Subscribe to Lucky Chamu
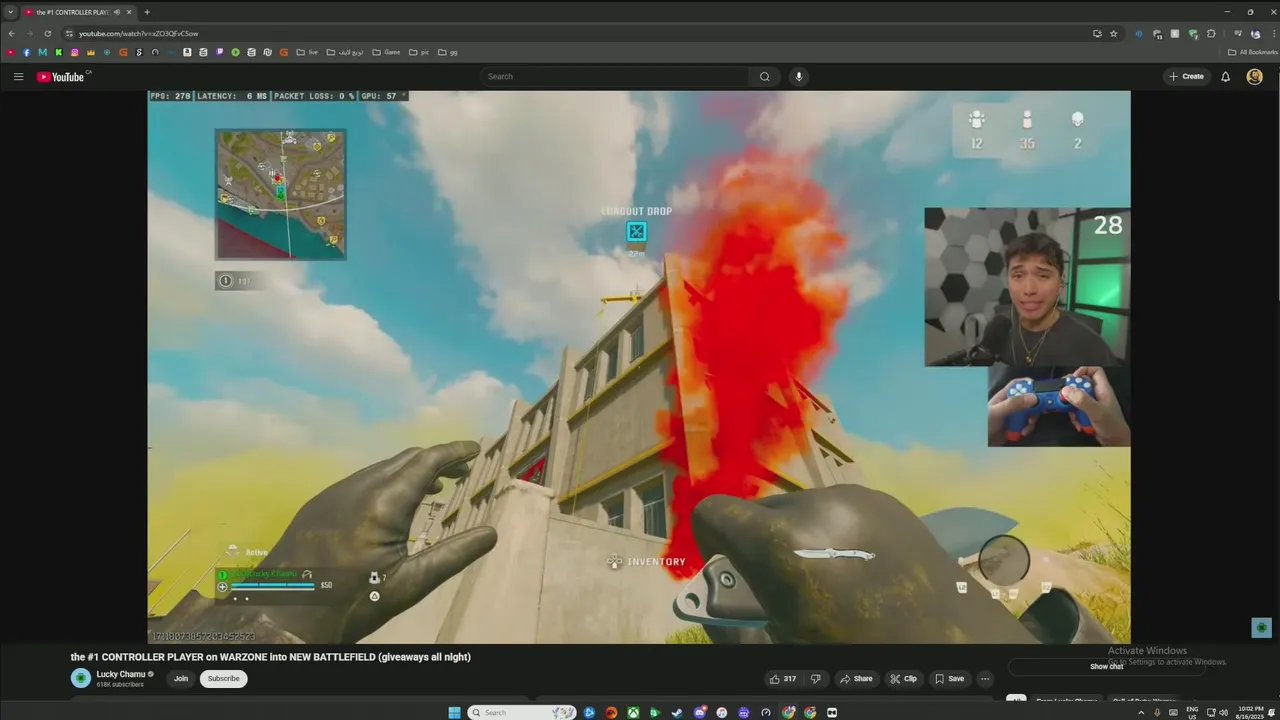Image resolution: width=1280 pixels, height=720 pixels. pos(223,678)
